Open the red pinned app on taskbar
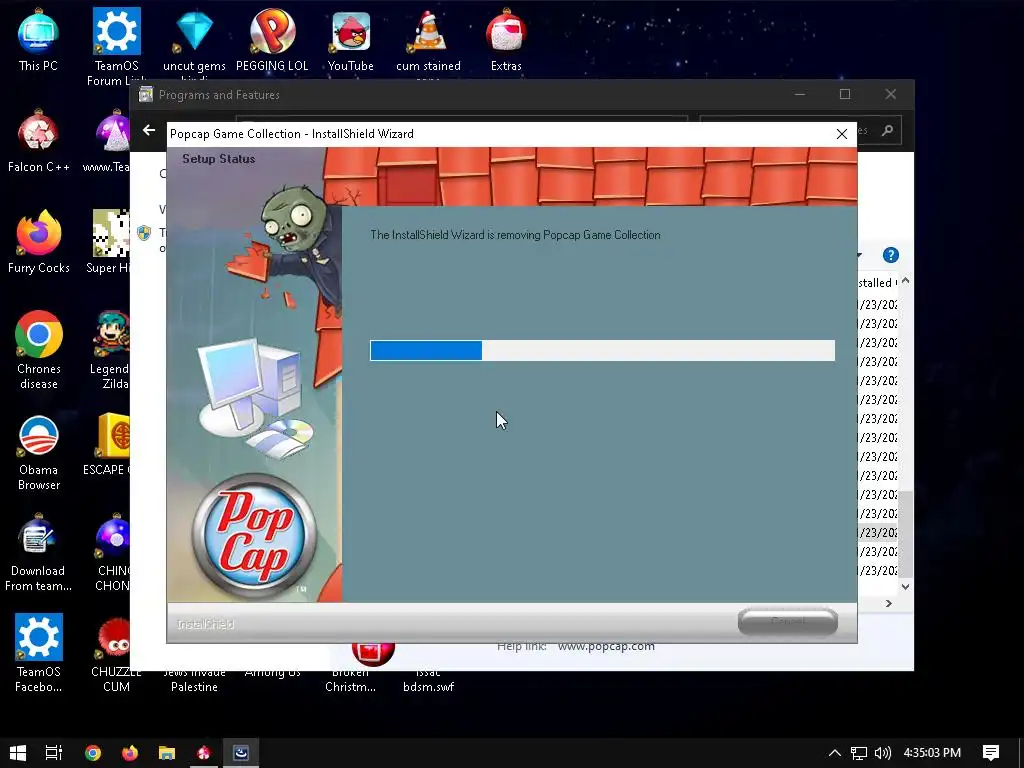The image size is (1024, 768). tap(204, 753)
